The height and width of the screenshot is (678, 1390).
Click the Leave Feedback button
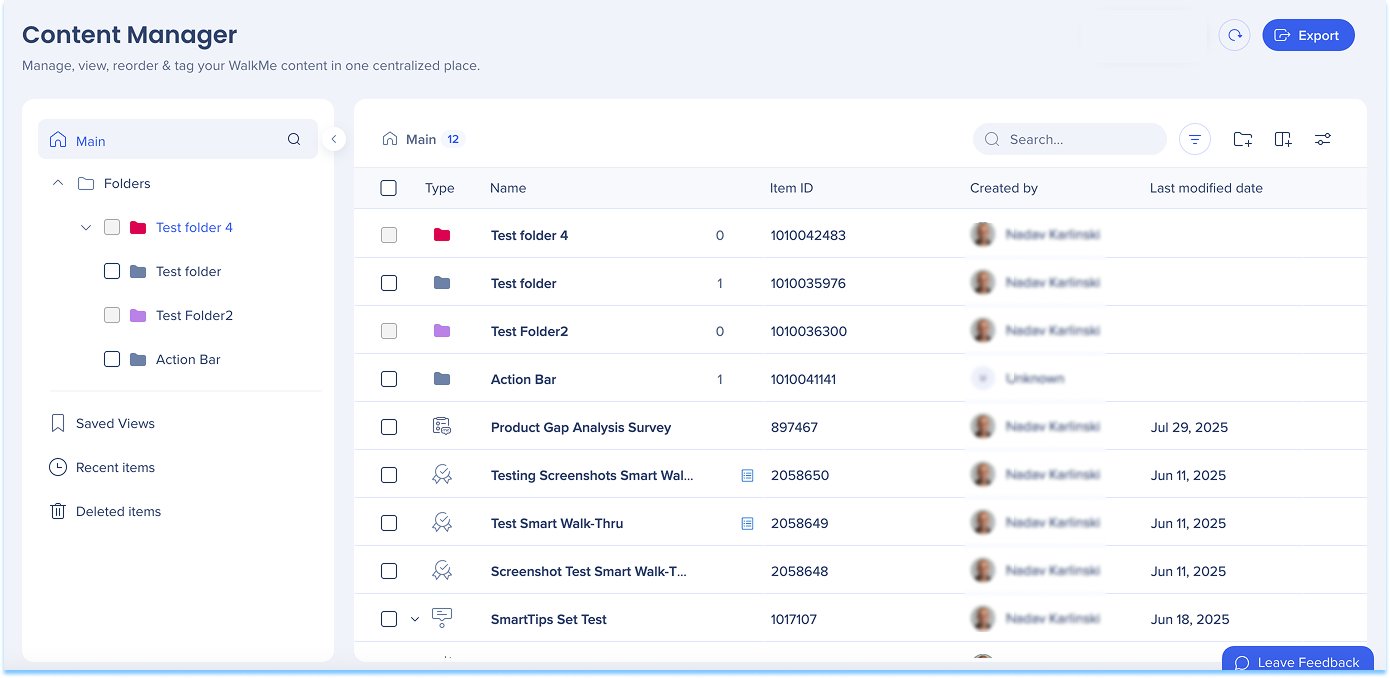coord(1297,662)
